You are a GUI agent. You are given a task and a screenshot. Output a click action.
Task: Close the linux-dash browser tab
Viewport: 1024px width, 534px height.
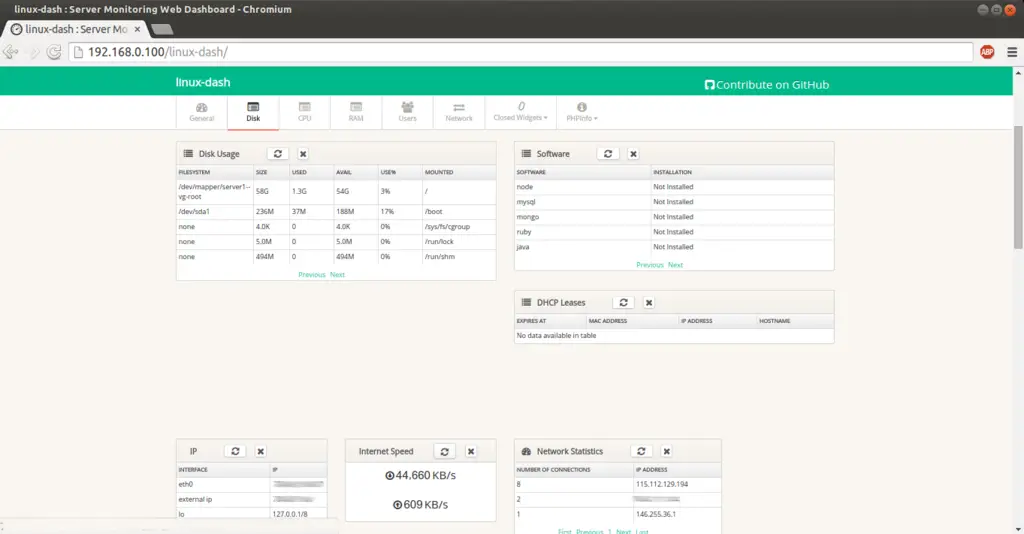(x=137, y=29)
